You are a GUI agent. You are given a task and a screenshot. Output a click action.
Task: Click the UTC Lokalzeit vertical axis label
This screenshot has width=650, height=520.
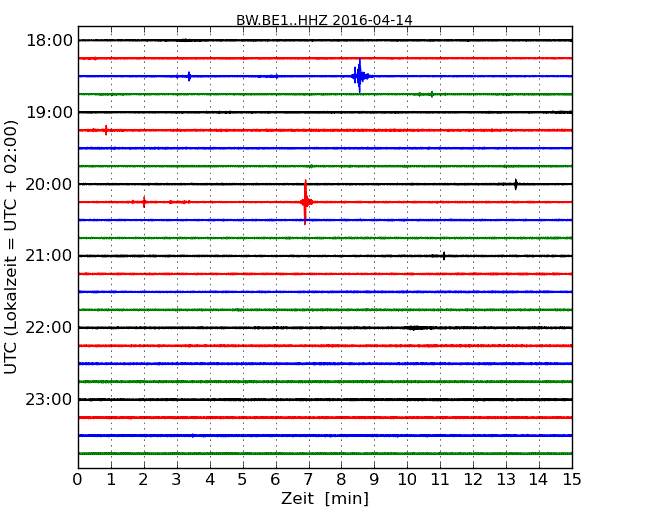[x=11, y=247]
